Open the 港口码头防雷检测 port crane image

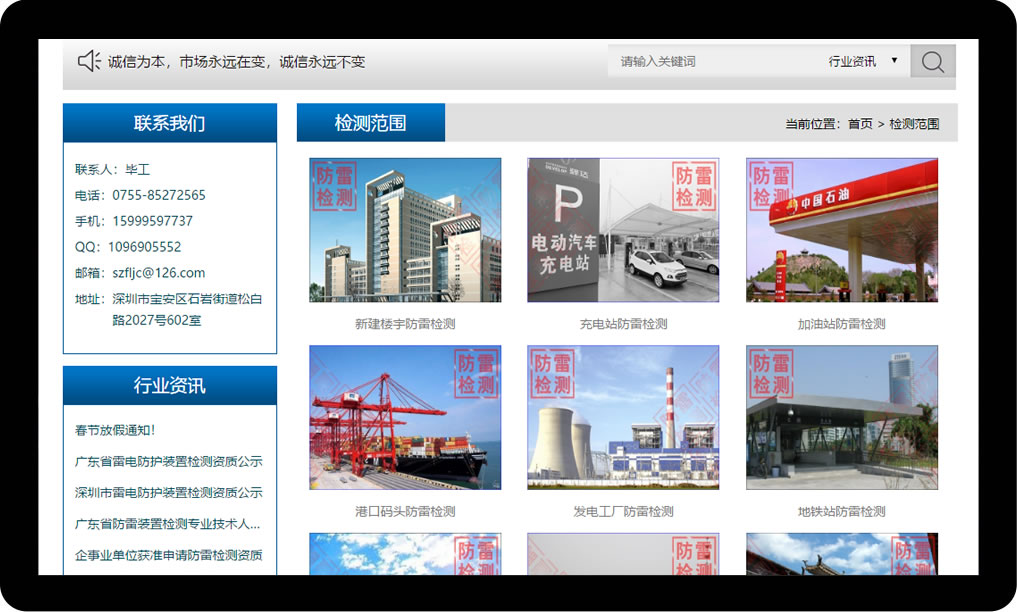405,418
